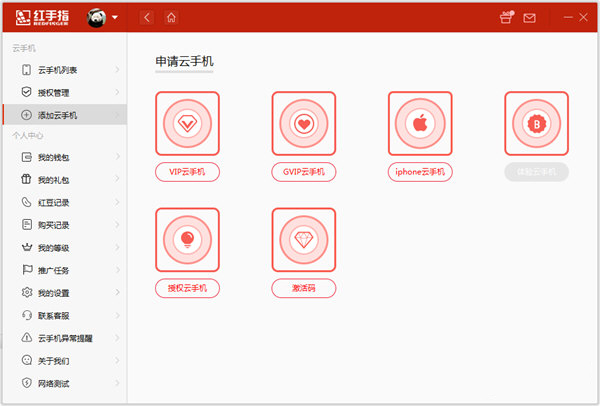
Task: Click the iphone云手机 button
Action: pos(420,172)
